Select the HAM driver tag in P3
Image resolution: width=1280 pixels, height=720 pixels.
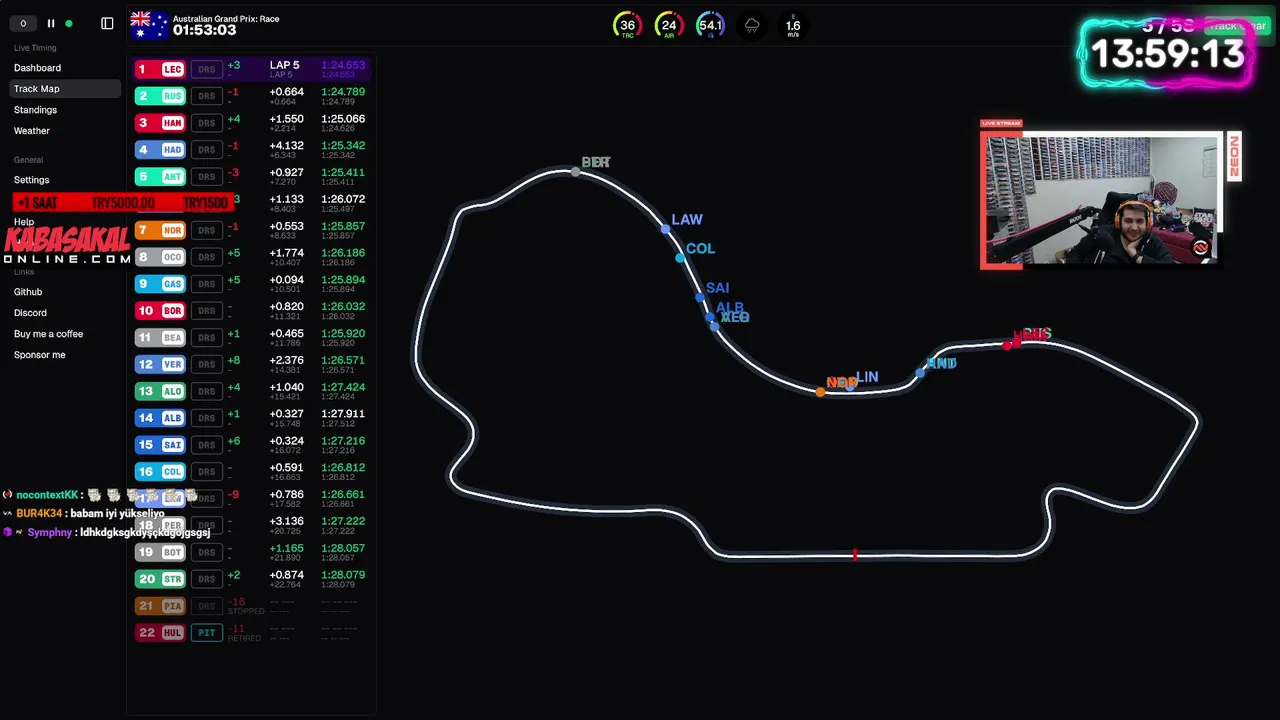point(160,123)
